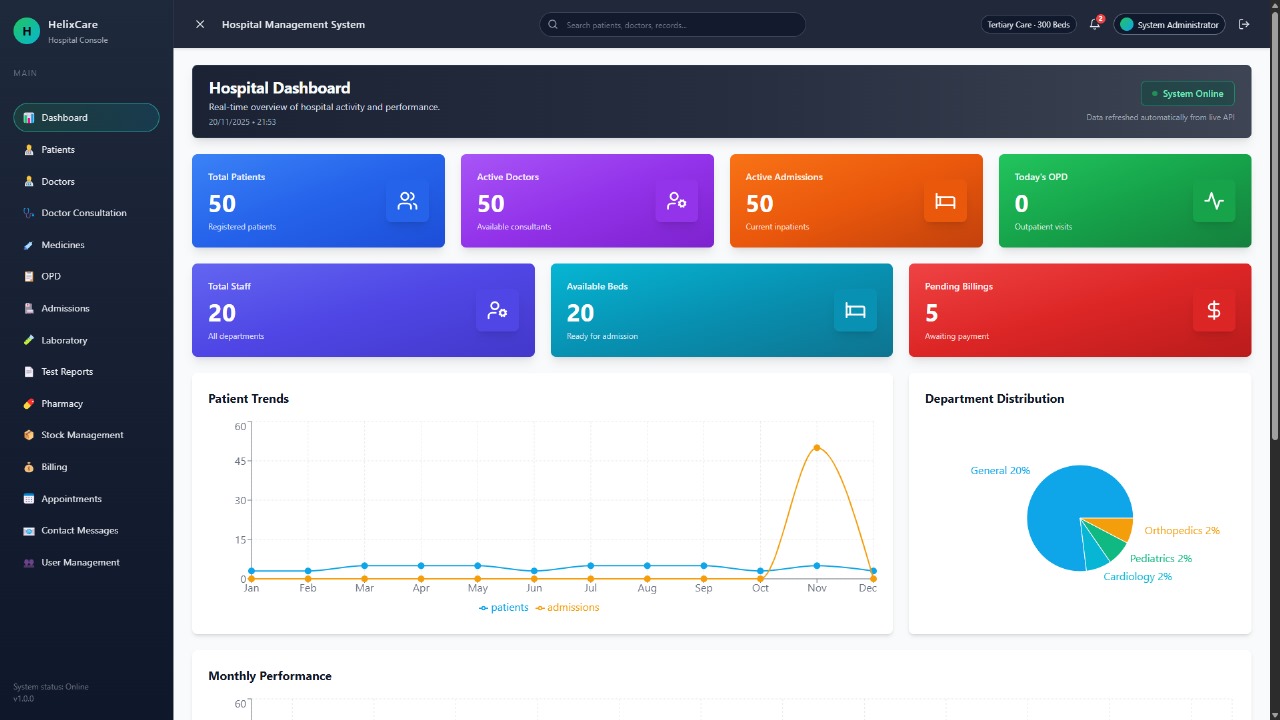The image size is (1280, 720).
Task: Click the System Online status badge
Action: pos(1187,93)
